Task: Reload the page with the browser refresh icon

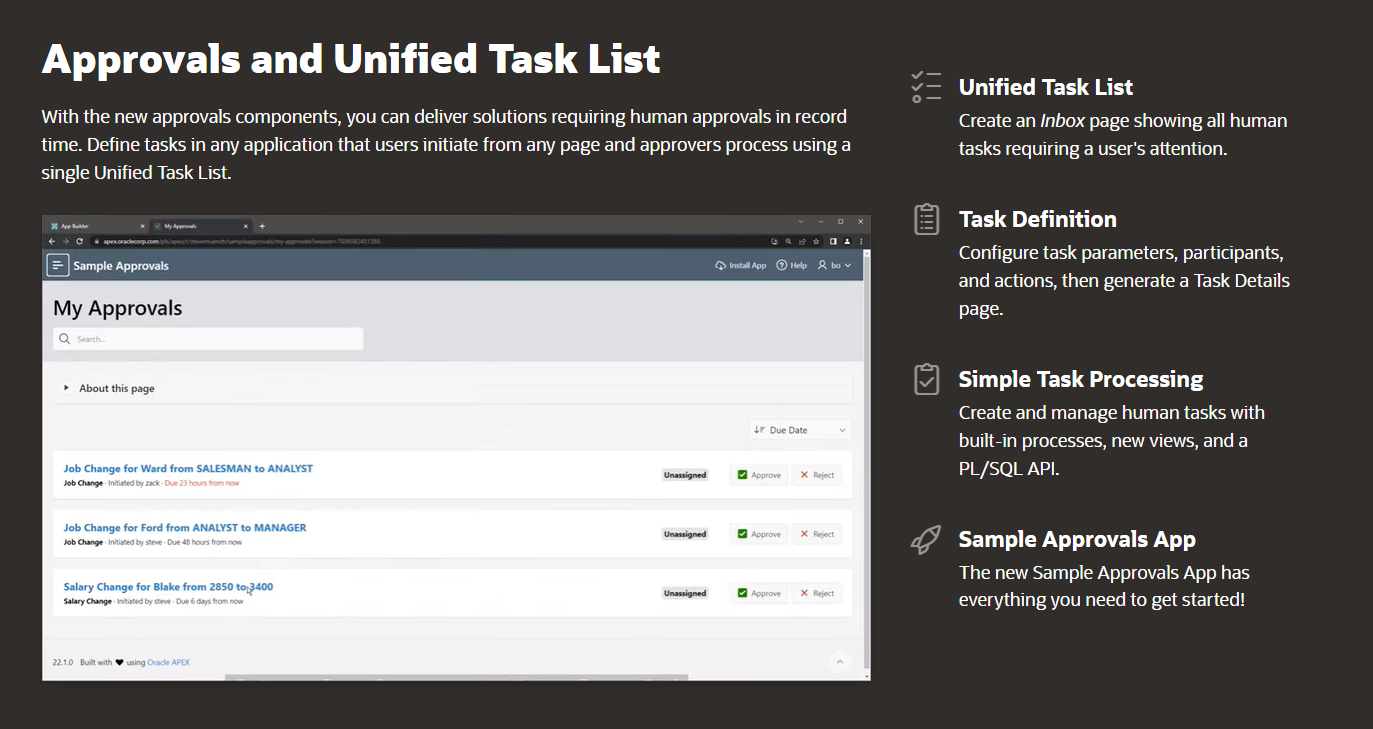Action: click(x=79, y=241)
